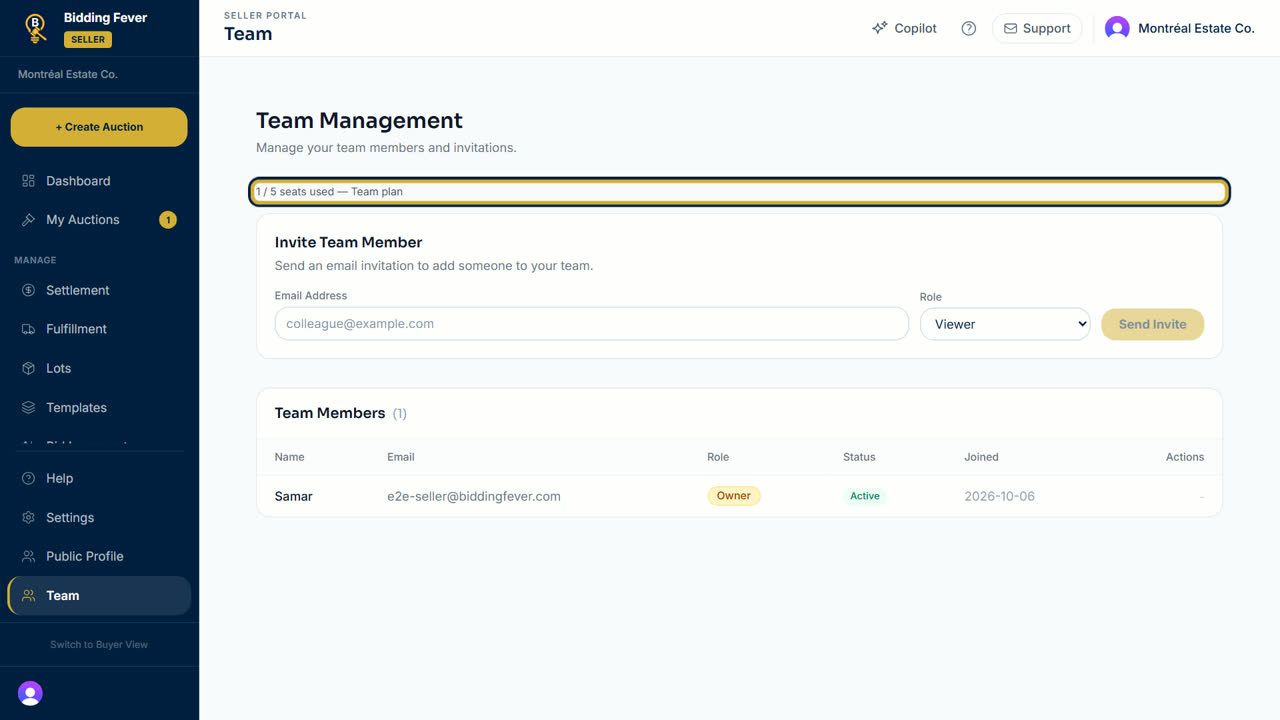Open help via top bar question icon
The image size is (1280, 720).
click(x=968, y=28)
